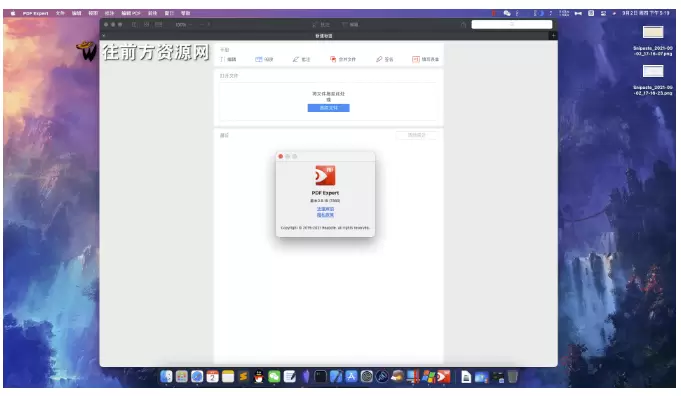This screenshot has height=396, width=681.
Task: Click the share icon in toolbar
Action: click(463, 25)
